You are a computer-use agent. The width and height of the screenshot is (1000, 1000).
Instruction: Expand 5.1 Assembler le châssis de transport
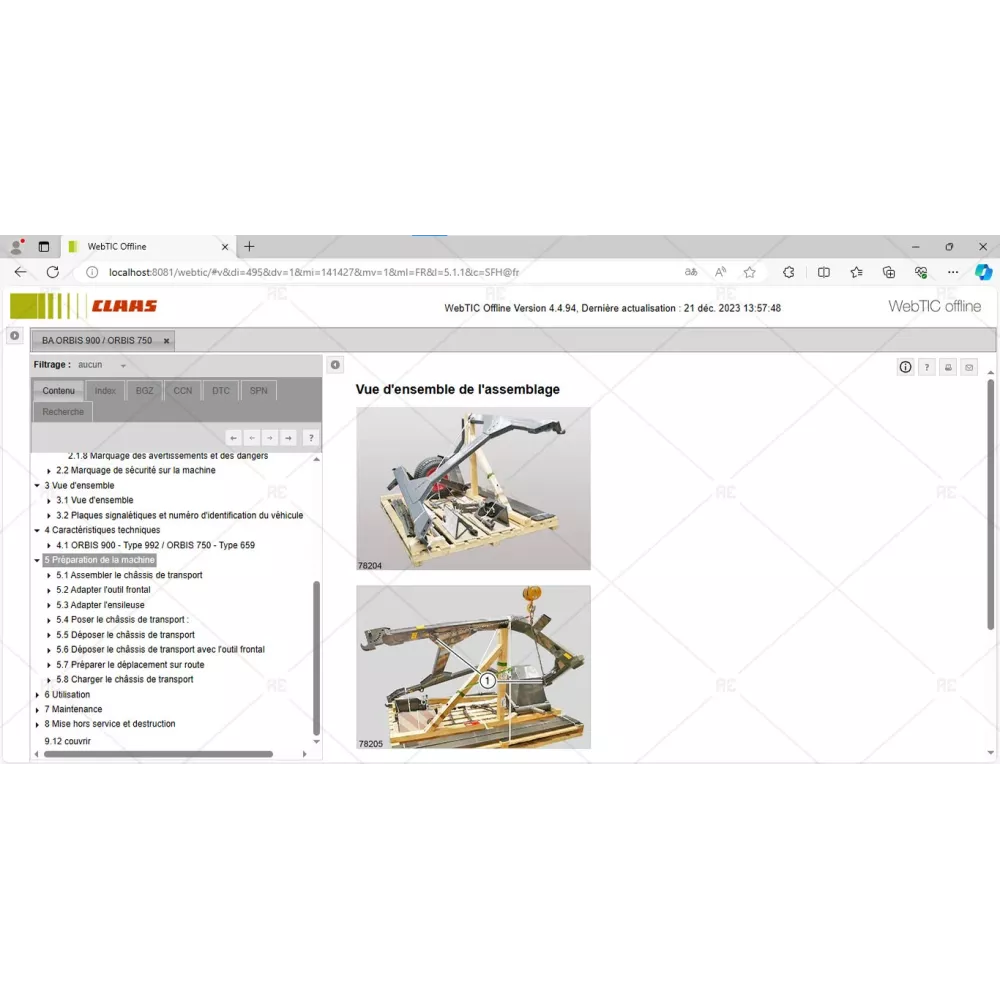coord(49,576)
